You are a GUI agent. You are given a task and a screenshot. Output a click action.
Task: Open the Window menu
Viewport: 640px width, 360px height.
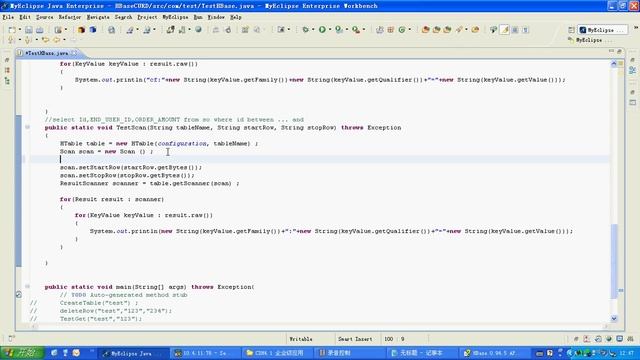[216, 17]
